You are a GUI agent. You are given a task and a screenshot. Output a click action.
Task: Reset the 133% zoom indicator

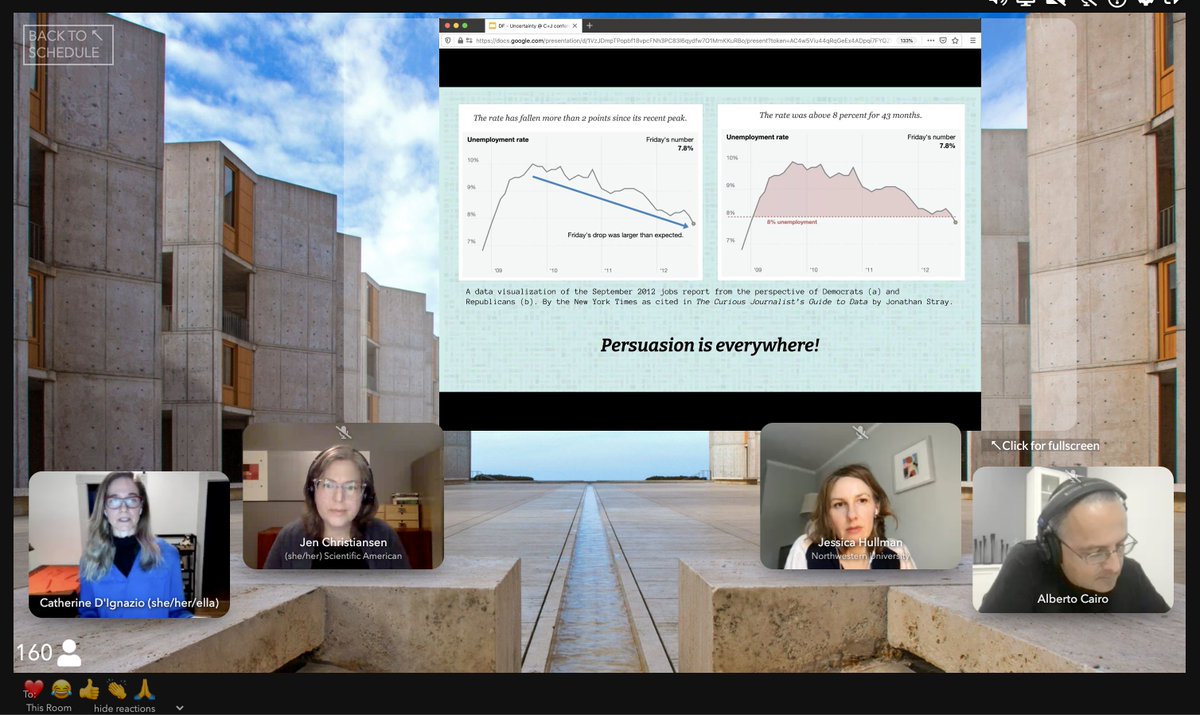[x=907, y=41]
